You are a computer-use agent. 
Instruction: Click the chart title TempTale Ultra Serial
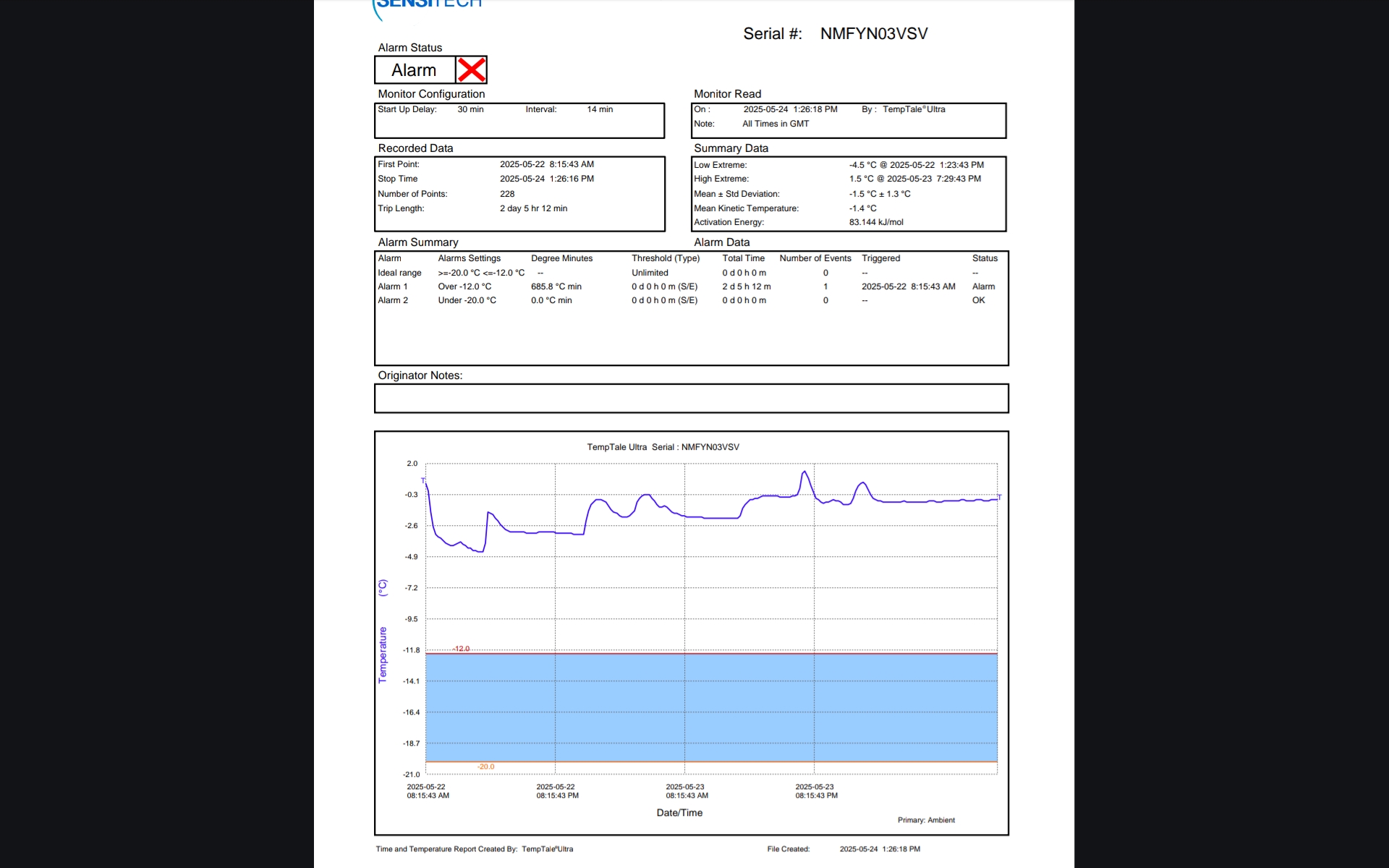click(663, 447)
